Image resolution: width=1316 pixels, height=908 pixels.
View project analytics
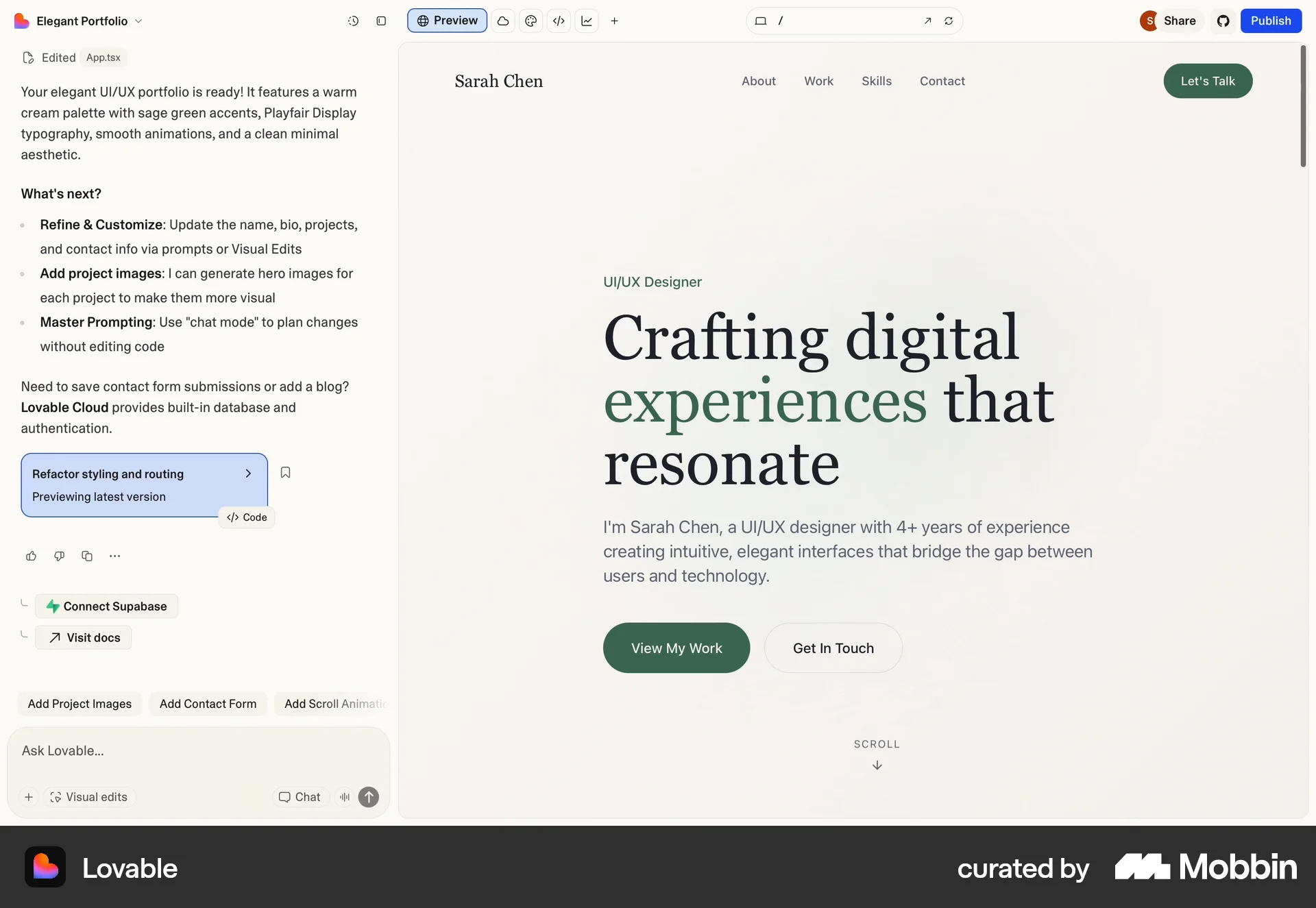point(587,21)
